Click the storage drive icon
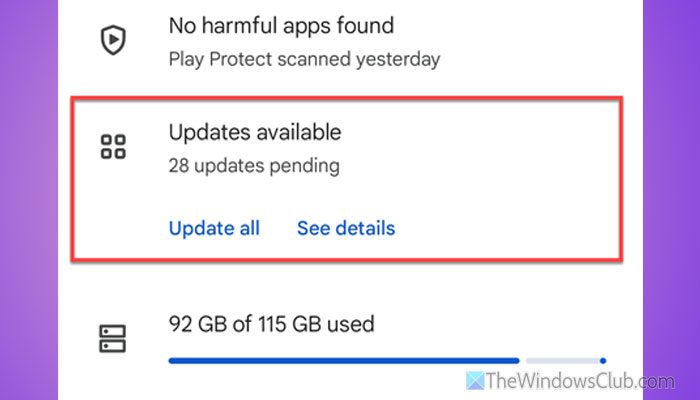The image size is (700, 400). (x=112, y=338)
